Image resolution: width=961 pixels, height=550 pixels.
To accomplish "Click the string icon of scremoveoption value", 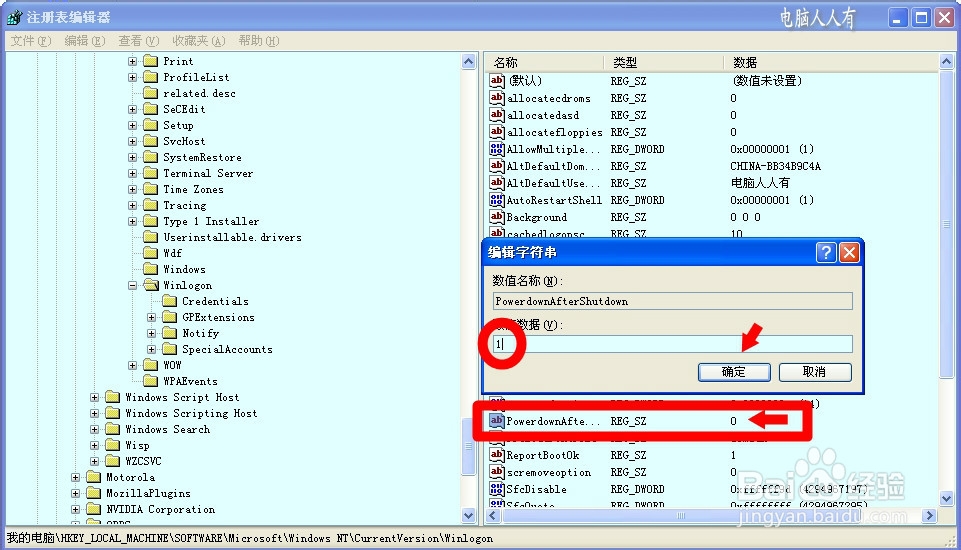I will [496, 472].
